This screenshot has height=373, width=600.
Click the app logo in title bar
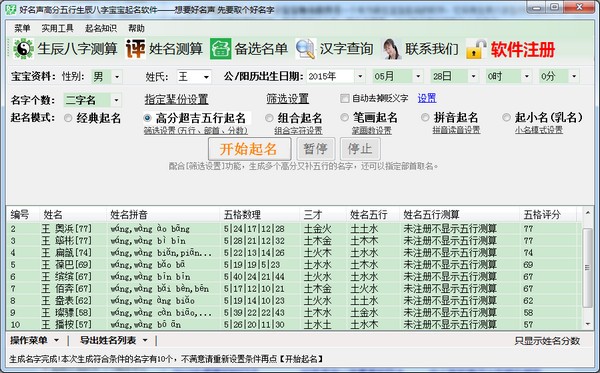[x=10, y=9]
